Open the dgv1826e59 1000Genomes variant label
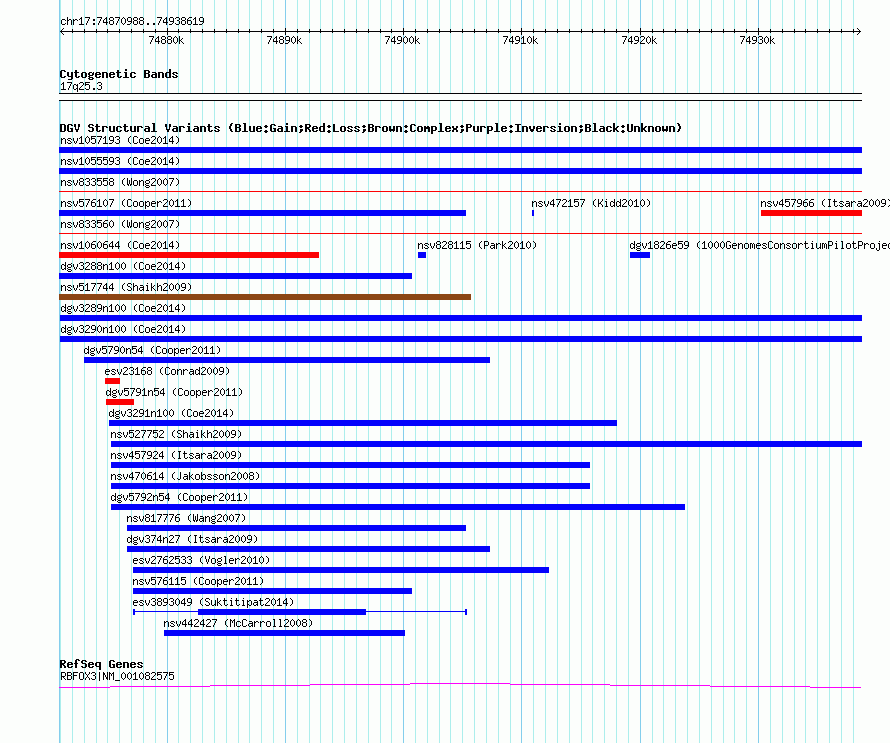Image resolution: width=890 pixels, height=743 pixels. pos(759,245)
